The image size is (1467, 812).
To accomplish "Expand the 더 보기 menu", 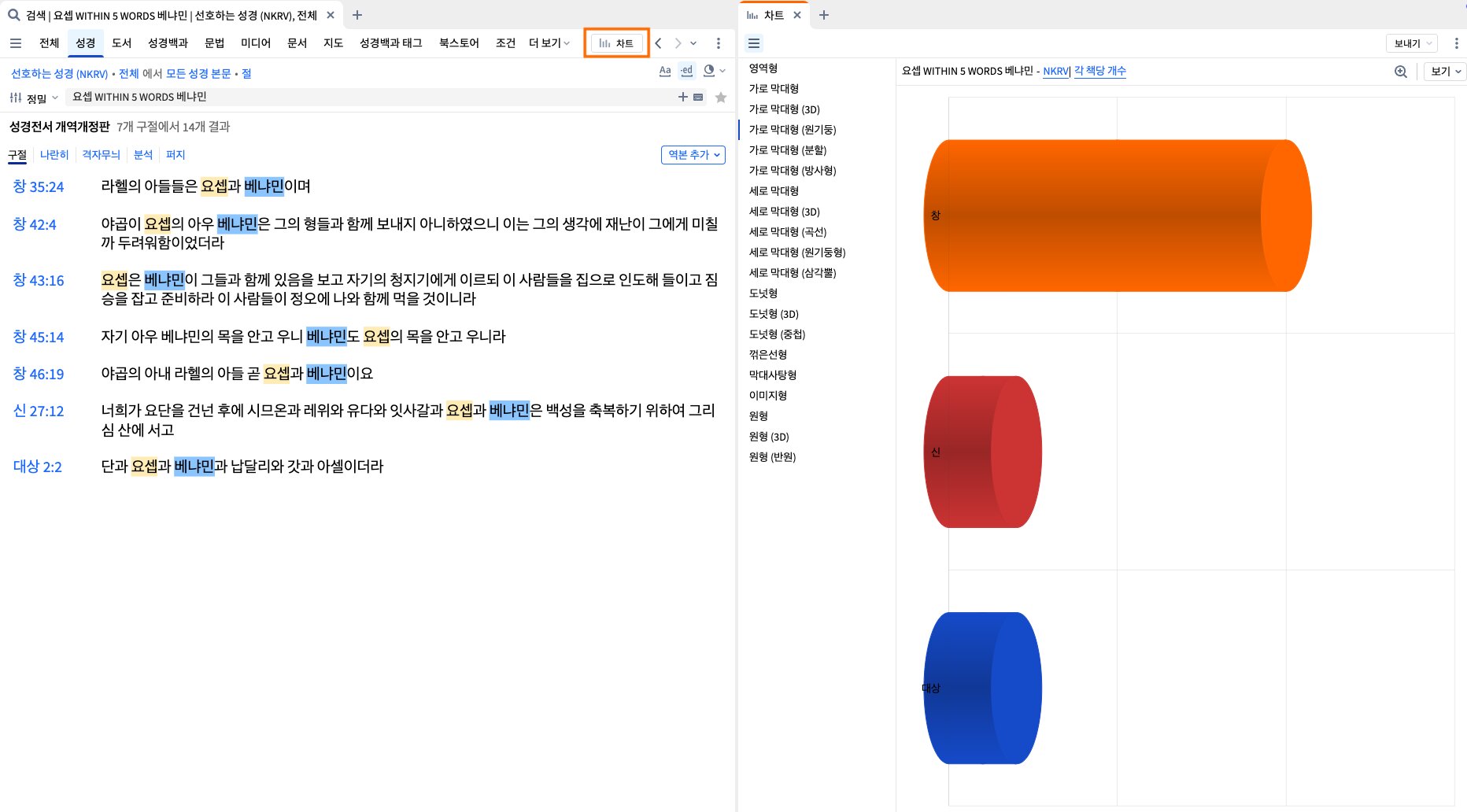I will (x=549, y=43).
